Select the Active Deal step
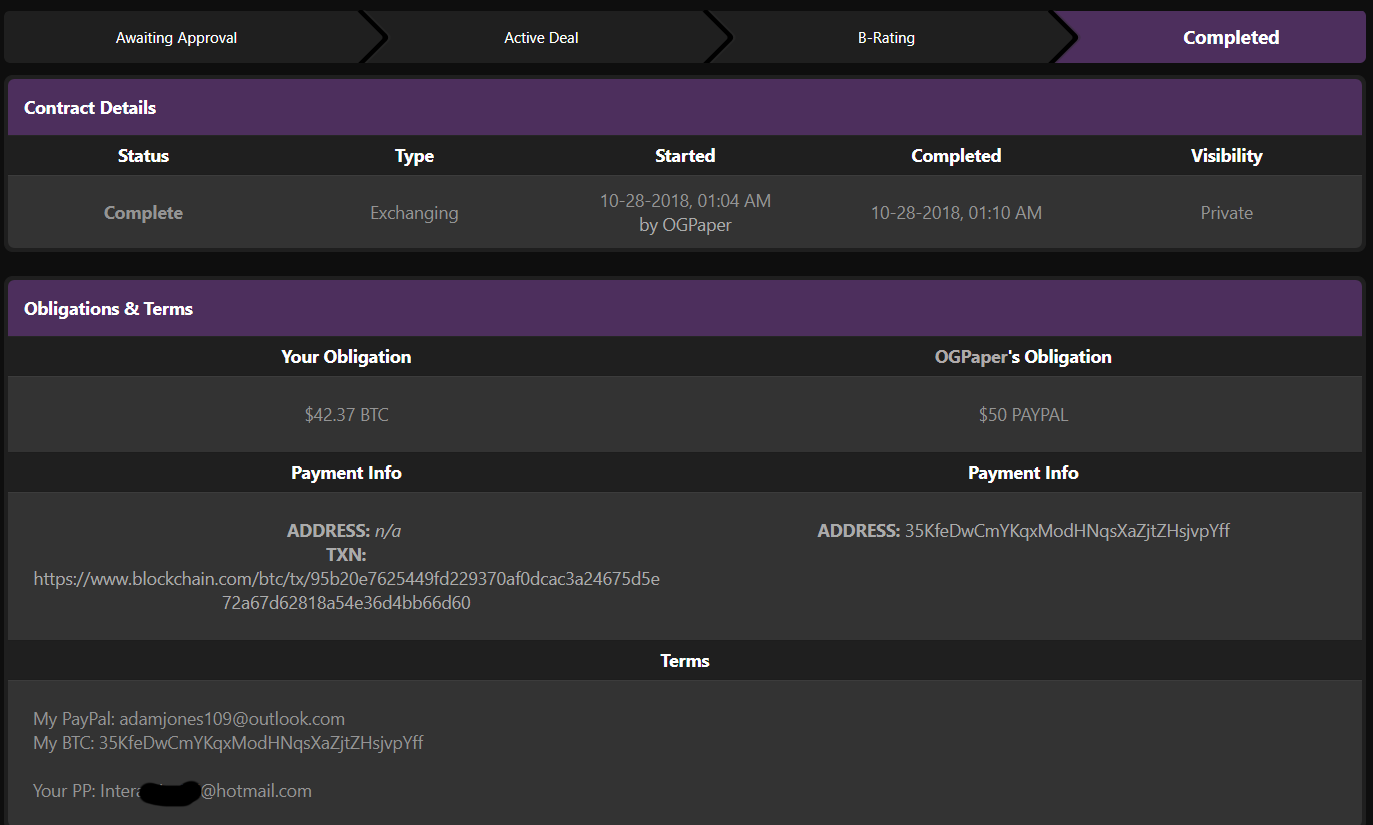Image resolution: width=1373 pixels, height=825 pixels. tap(541, 38)
